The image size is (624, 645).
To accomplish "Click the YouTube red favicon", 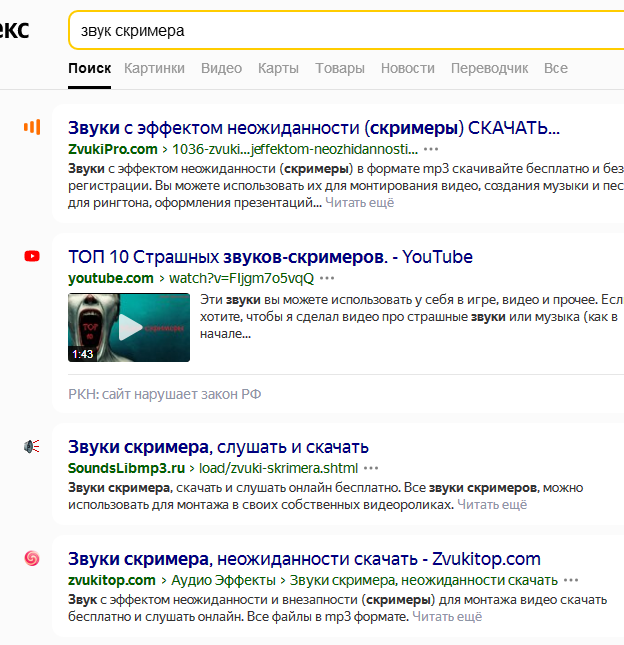I will (x=32, y=256).
